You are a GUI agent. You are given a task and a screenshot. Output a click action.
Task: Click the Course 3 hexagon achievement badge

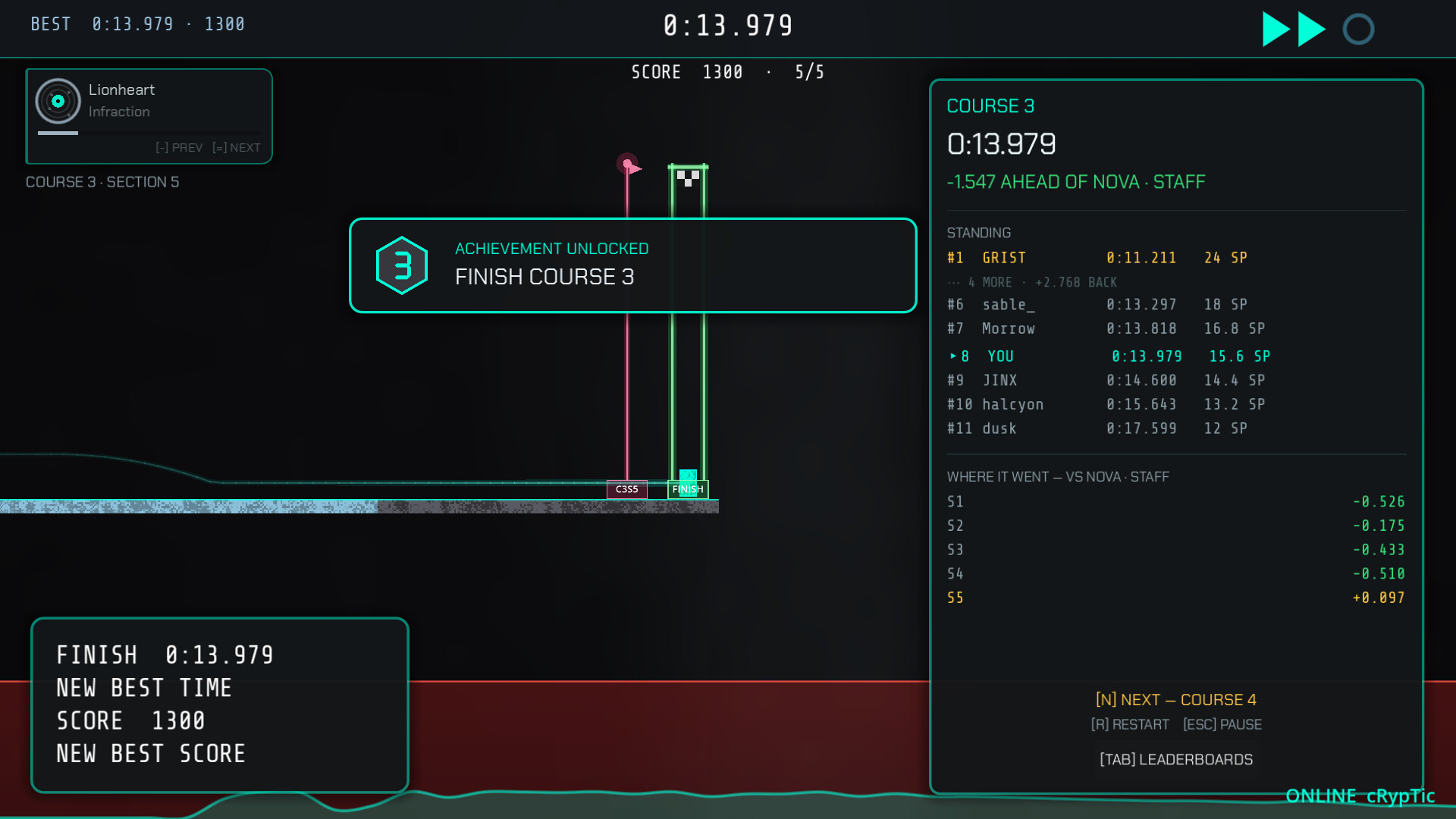(402, 265)
